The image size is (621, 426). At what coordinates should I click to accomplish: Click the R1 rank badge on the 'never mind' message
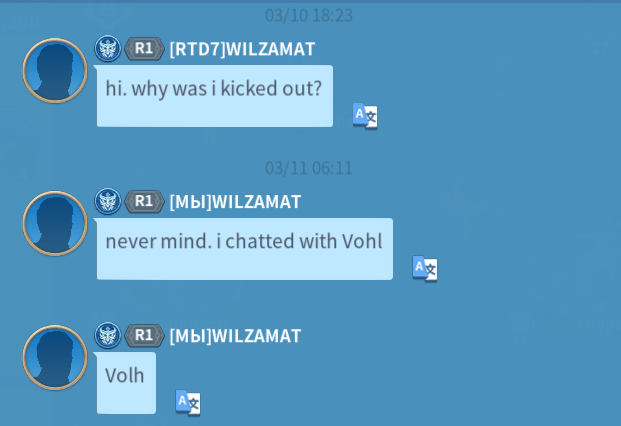pyautogui.click(x=144, y=202)
